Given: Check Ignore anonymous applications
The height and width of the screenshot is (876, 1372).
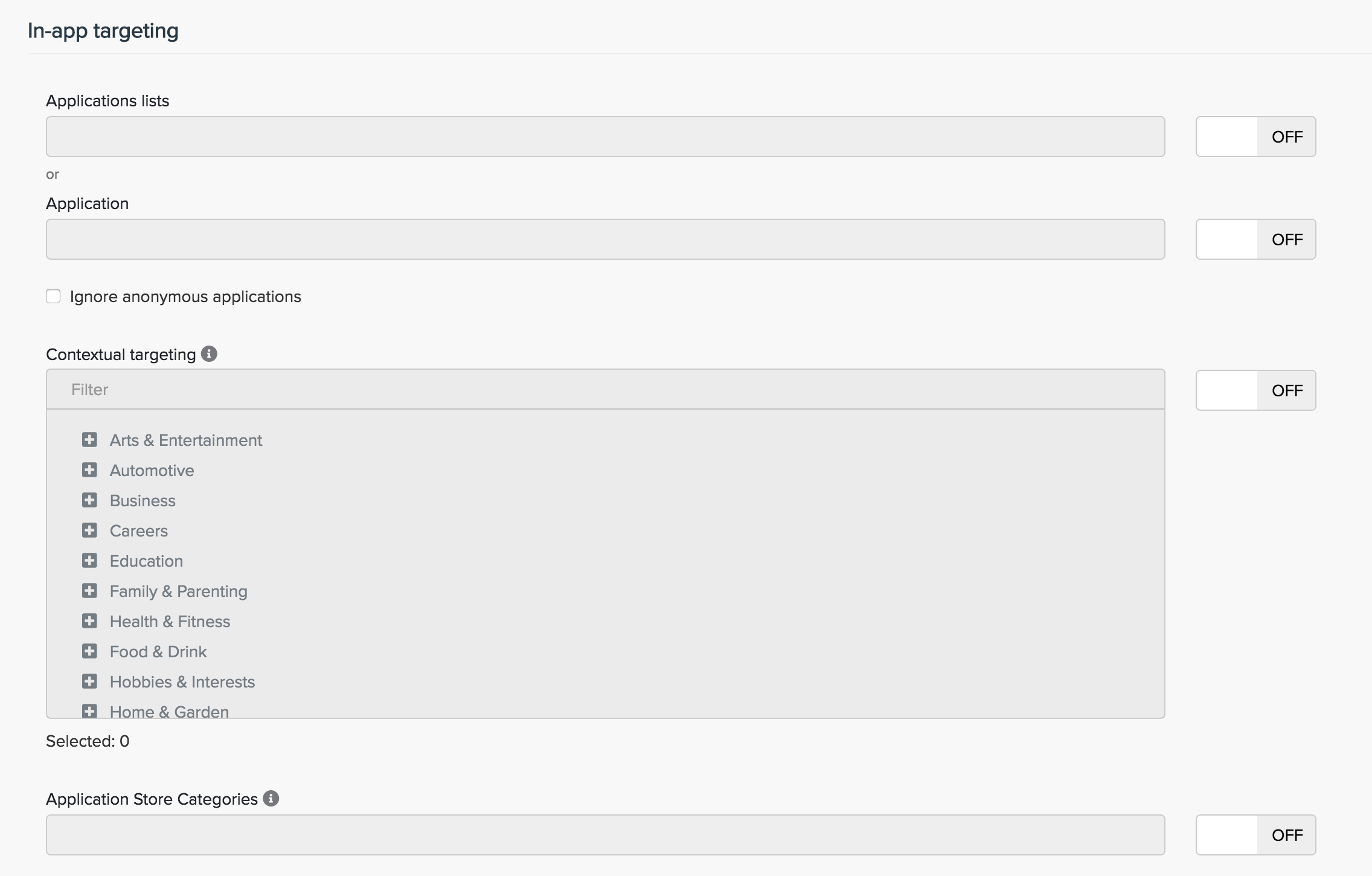Looking at the screenshot, I should (x=53, y=296).
